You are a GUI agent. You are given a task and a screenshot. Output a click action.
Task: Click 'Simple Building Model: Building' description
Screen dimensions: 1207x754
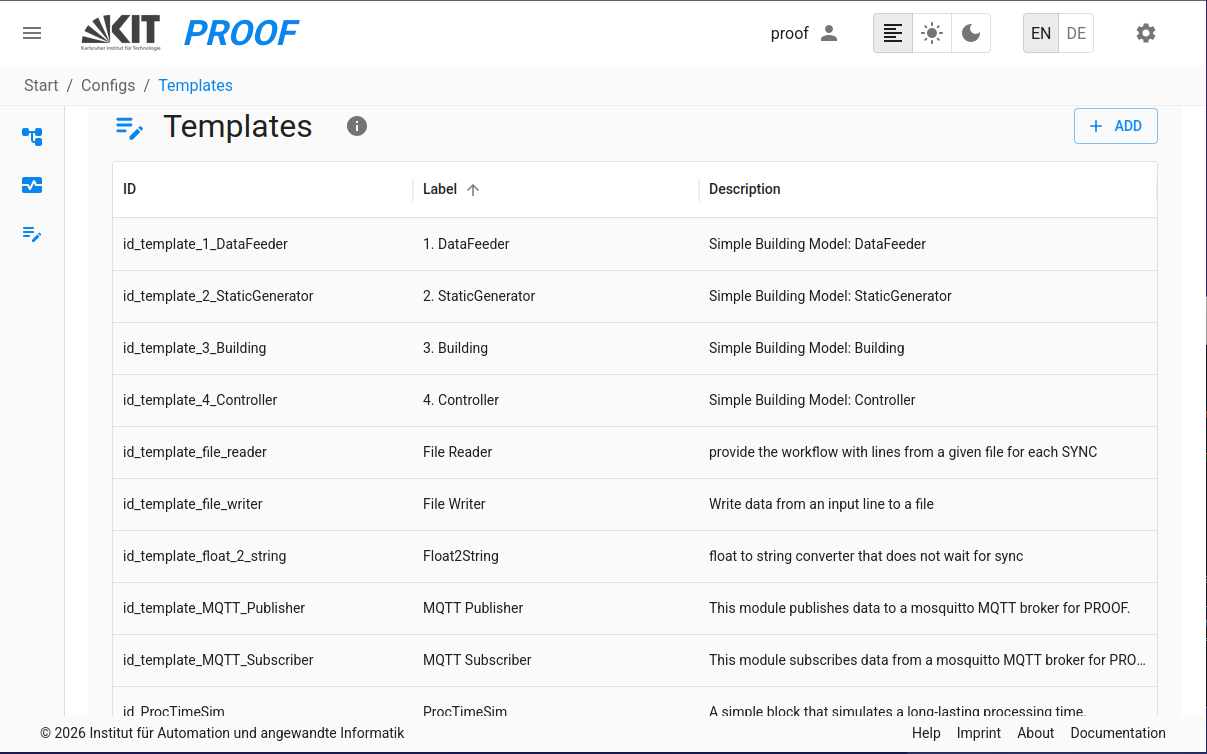pos(806,348)
